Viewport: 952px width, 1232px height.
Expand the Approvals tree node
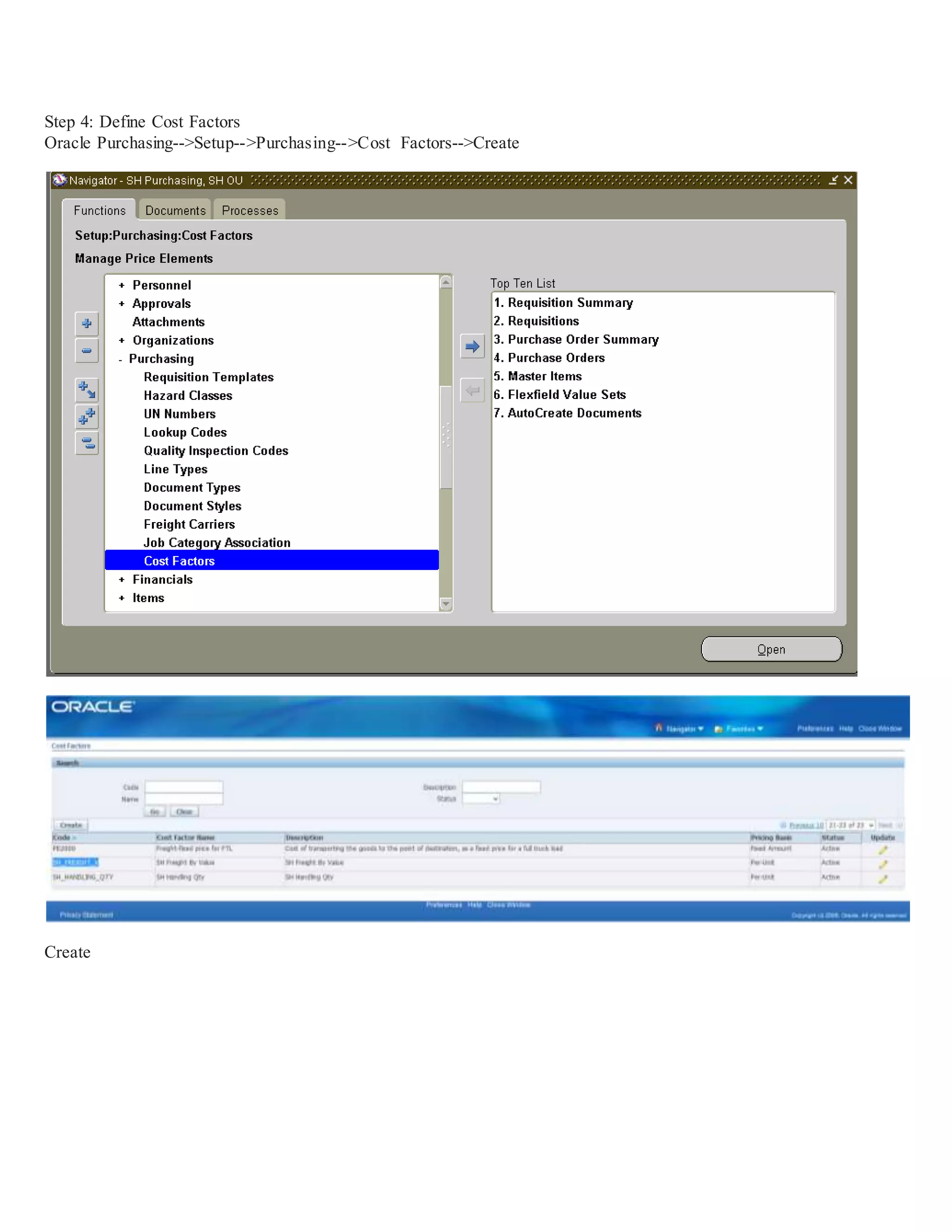(x=122, y=304)
